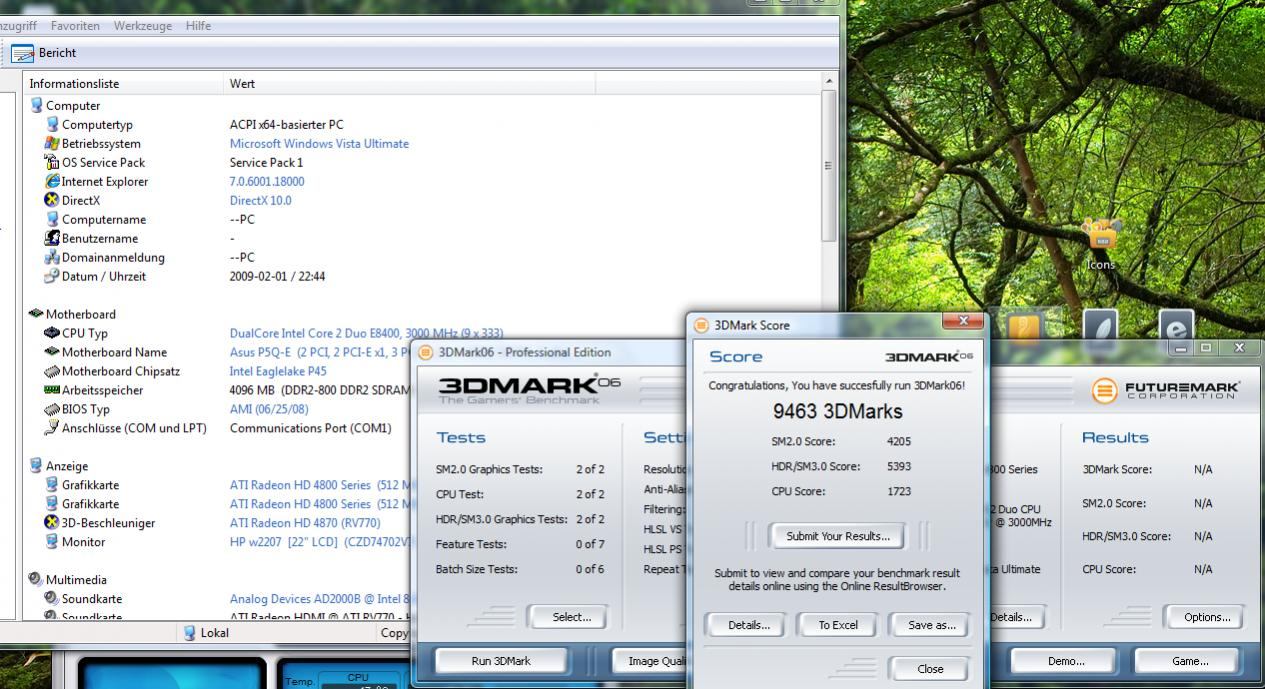Click the vertical scrollbar thumb in the list
The image size is (1265, 689).
point(829,165)
